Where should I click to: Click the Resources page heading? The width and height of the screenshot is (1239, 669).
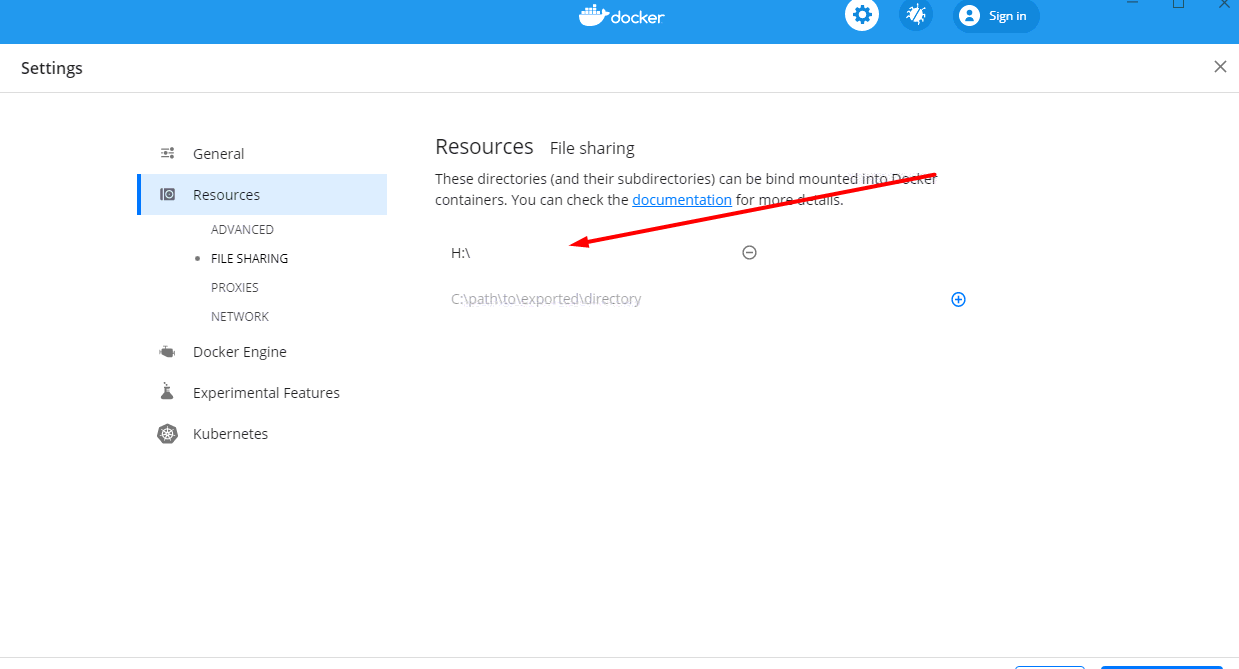[484, 147]
